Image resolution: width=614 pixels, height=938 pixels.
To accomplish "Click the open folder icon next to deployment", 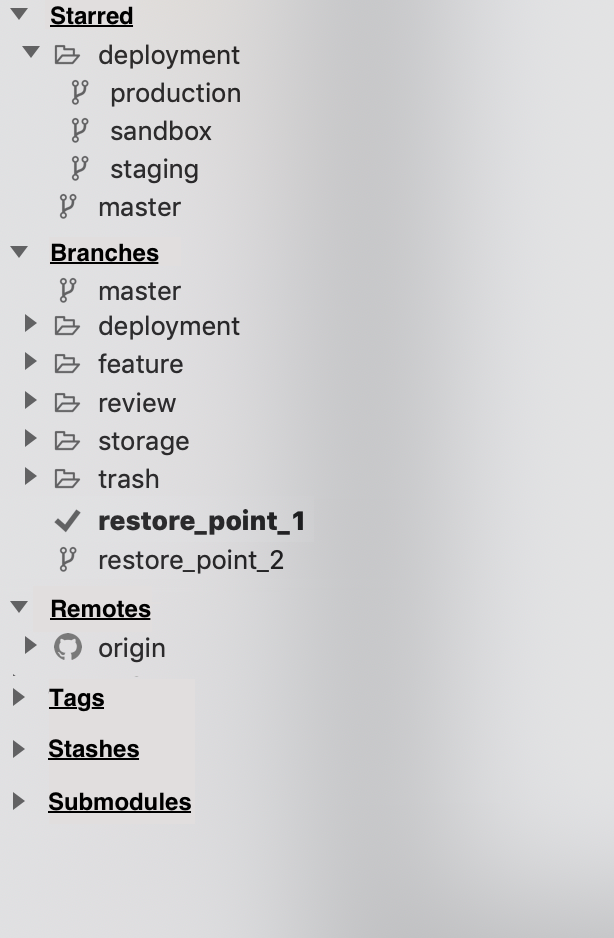I will (x=67, y=55).
